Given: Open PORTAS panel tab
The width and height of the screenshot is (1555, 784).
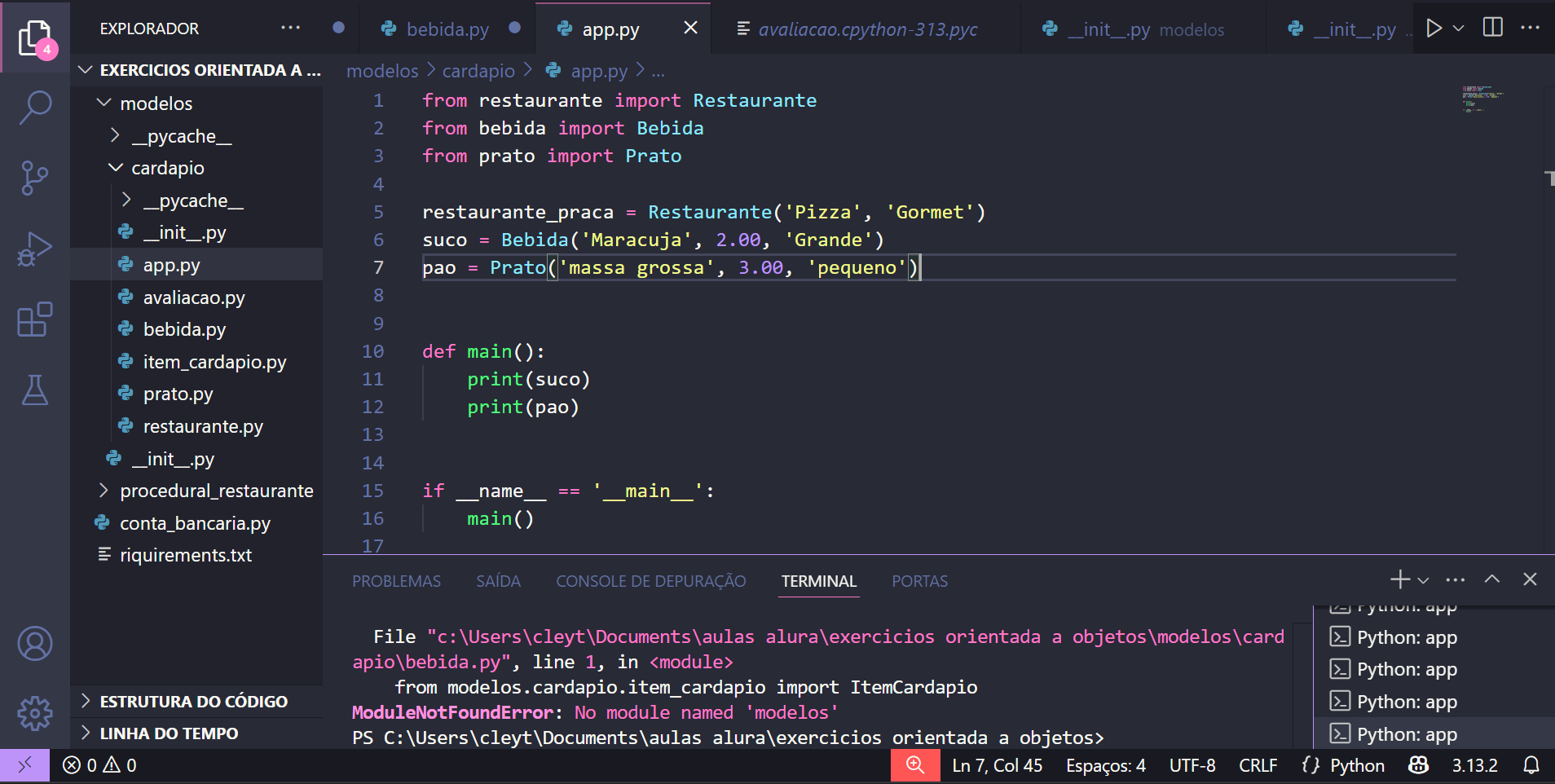Looking at the screenshot, I should click(919, 581).
